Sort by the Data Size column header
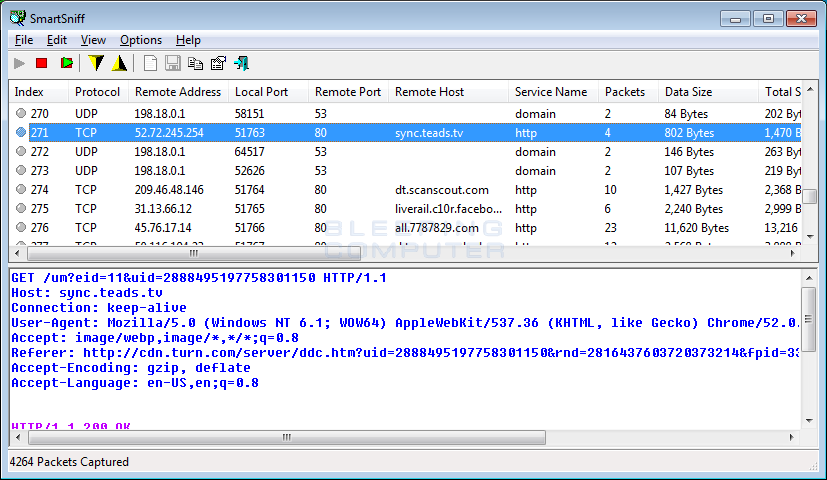Viewport: 827px width, 480px height. 708,92
